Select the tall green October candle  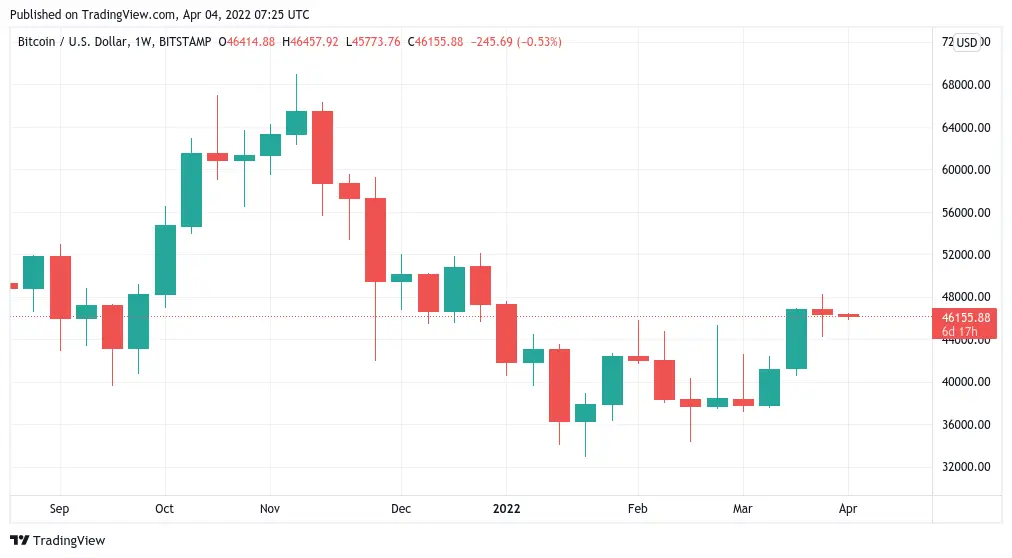click(x=191, y=189)
